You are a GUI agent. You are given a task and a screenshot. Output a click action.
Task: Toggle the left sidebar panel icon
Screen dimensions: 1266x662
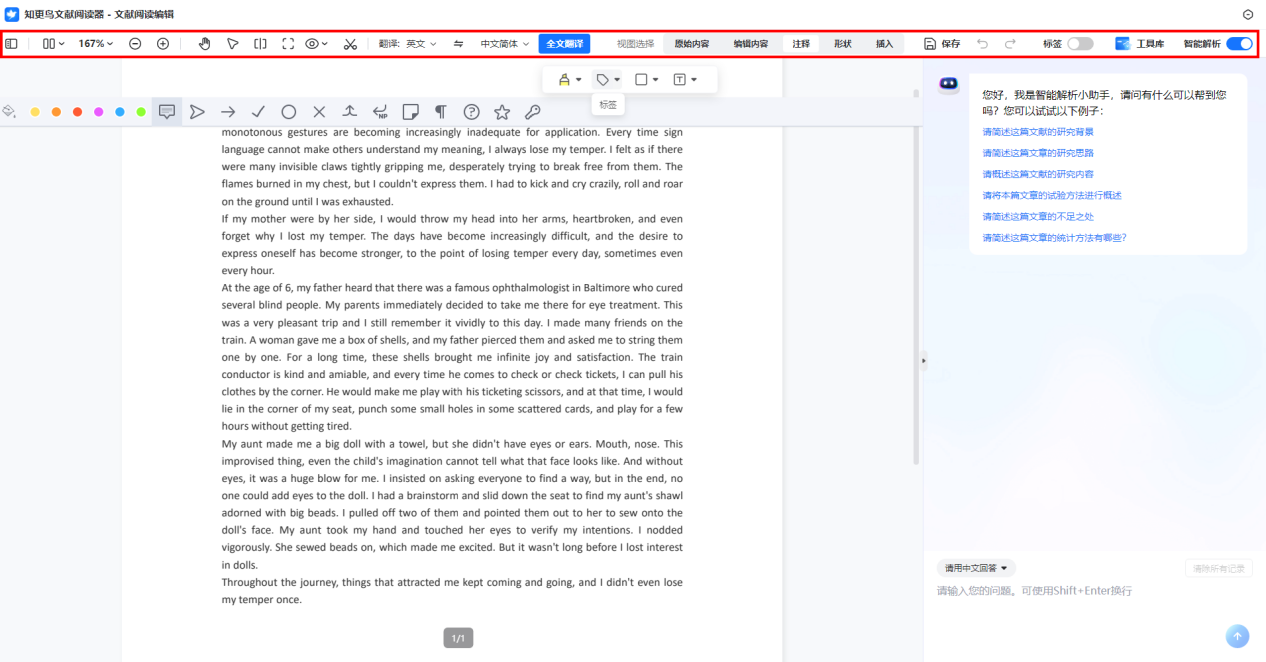[11, 44]
